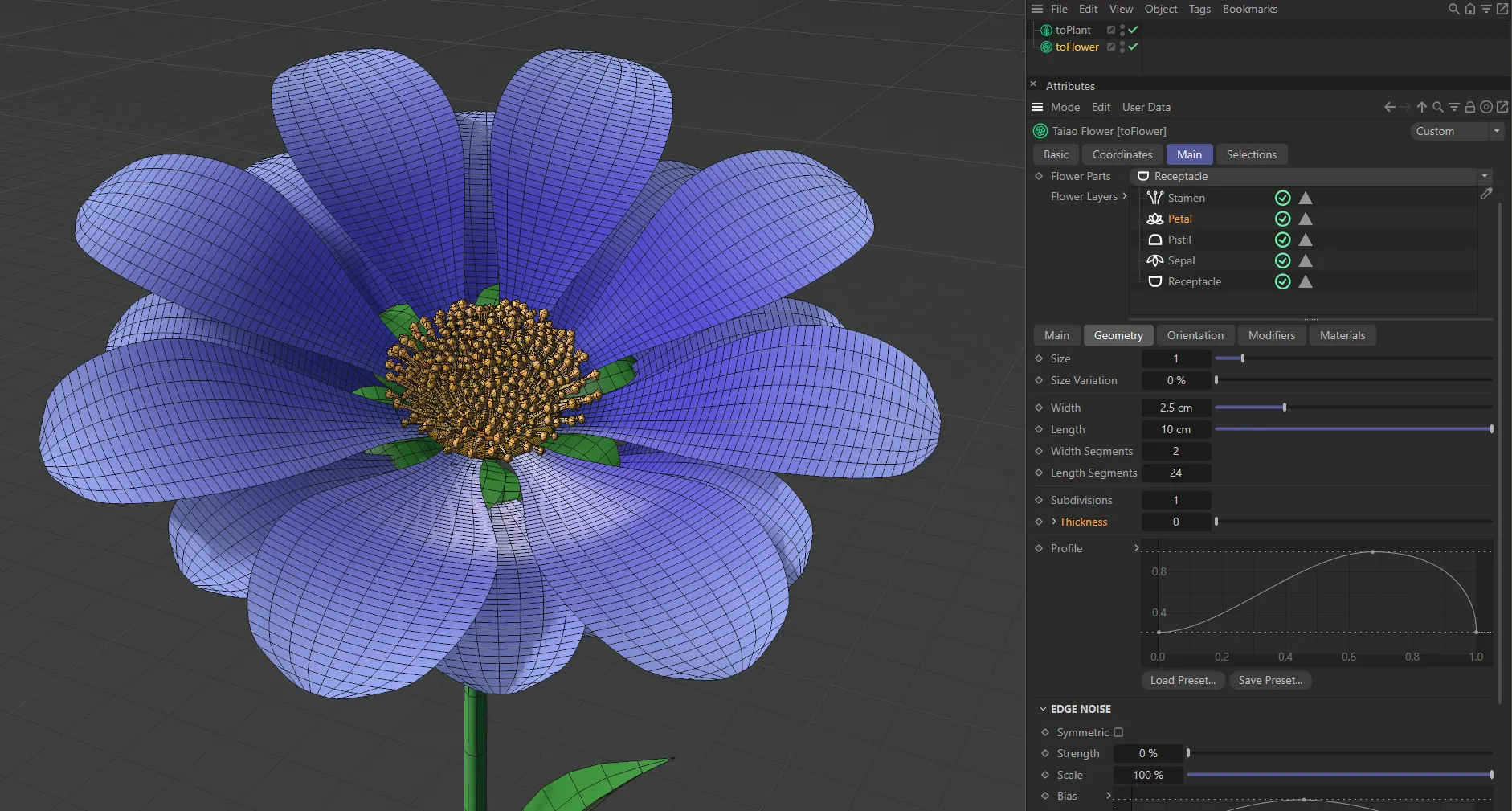The image size is (1512, 811).
Task: Open the search in the Attributes panel
Action: tap(1438, 106)
